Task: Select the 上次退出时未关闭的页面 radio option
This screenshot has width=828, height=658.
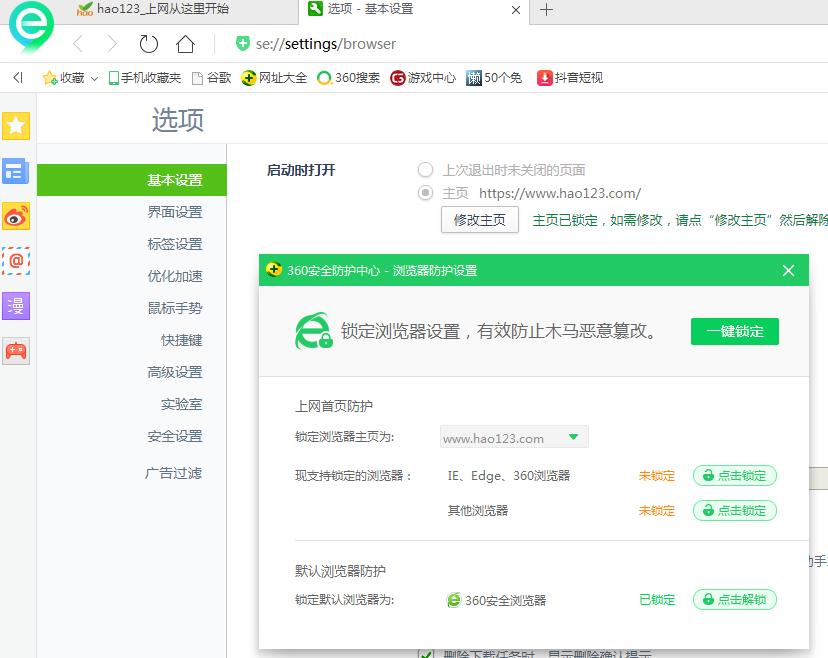Action: coord(424,167)
